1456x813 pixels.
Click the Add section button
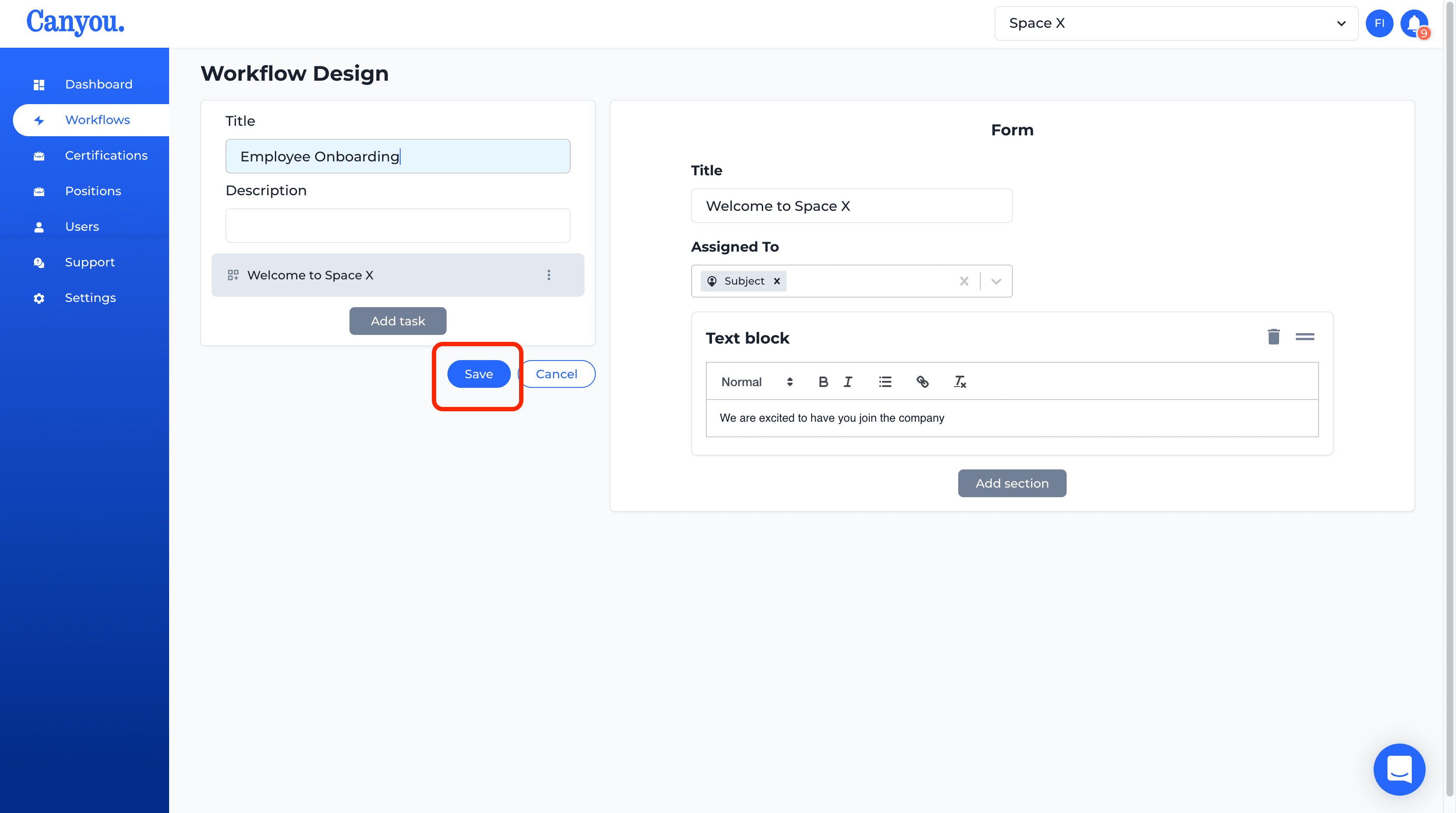1012,483
